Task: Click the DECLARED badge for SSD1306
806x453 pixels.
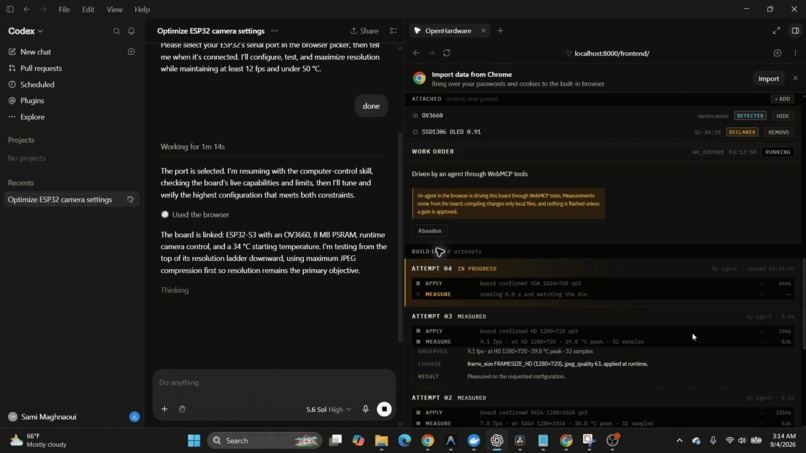Action: click(742, 132)
